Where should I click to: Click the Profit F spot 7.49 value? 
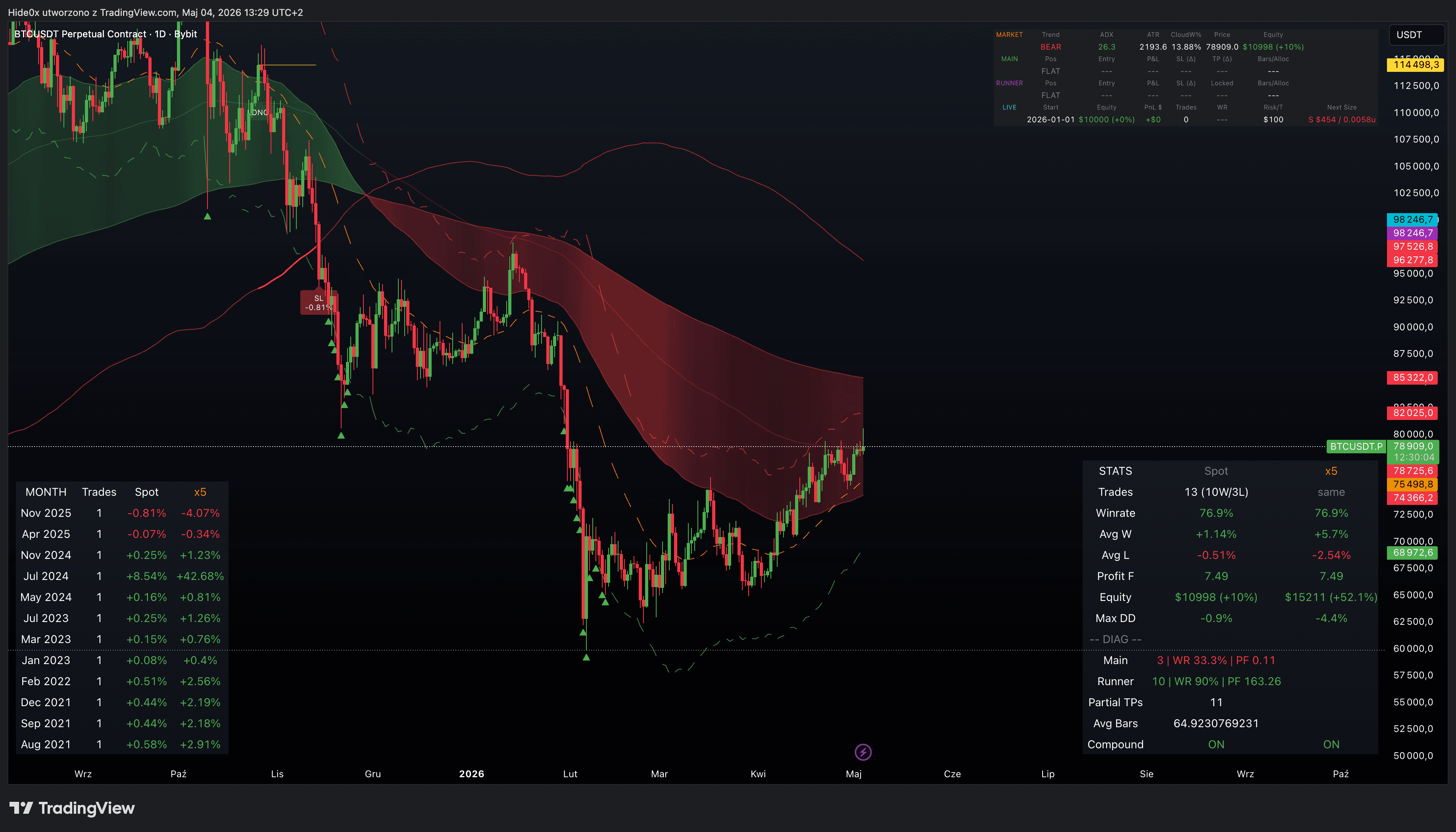point(1216,576)
